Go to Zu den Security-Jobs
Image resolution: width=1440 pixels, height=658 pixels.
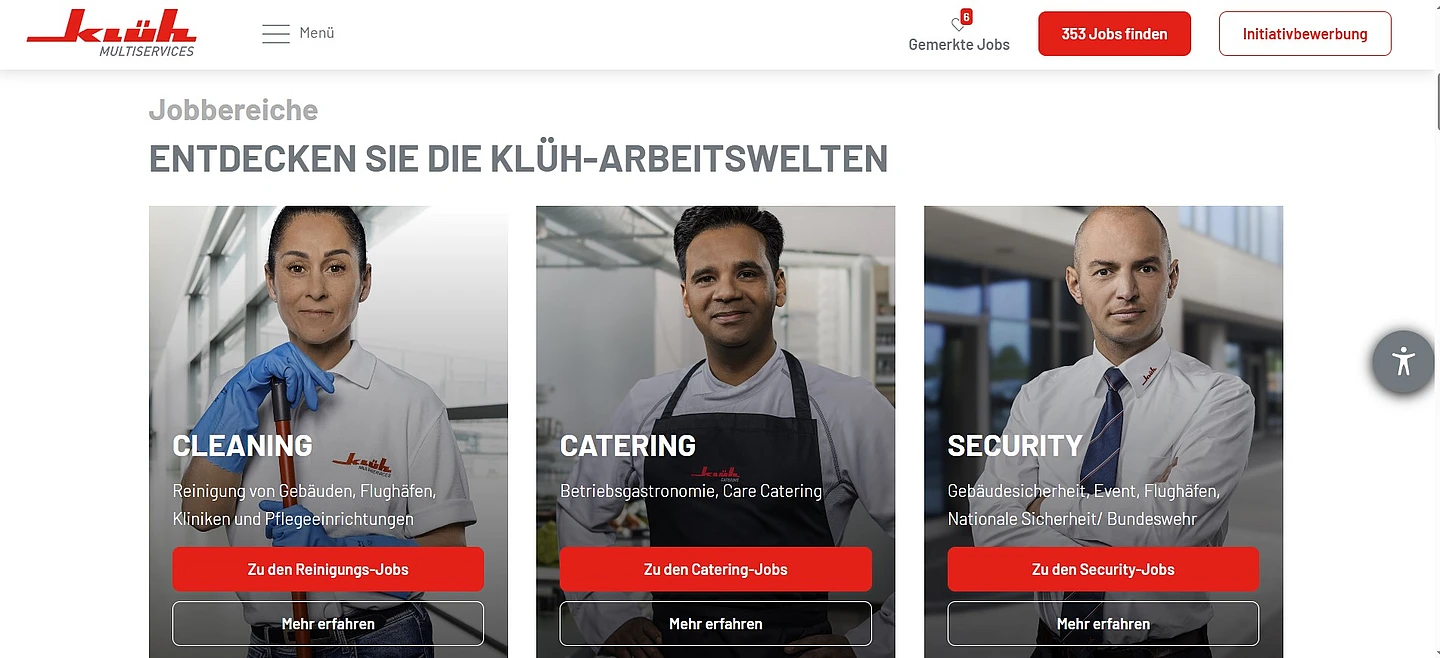pyautogui.click(x=1103, y=569)
